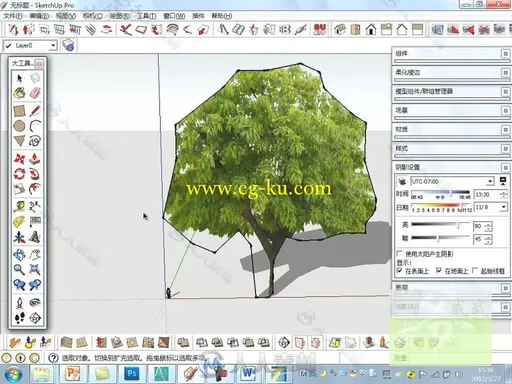Click the date month slider
The width and height of the screenshot is (512, 384).
pyautogui.click(x=440, y=205)
